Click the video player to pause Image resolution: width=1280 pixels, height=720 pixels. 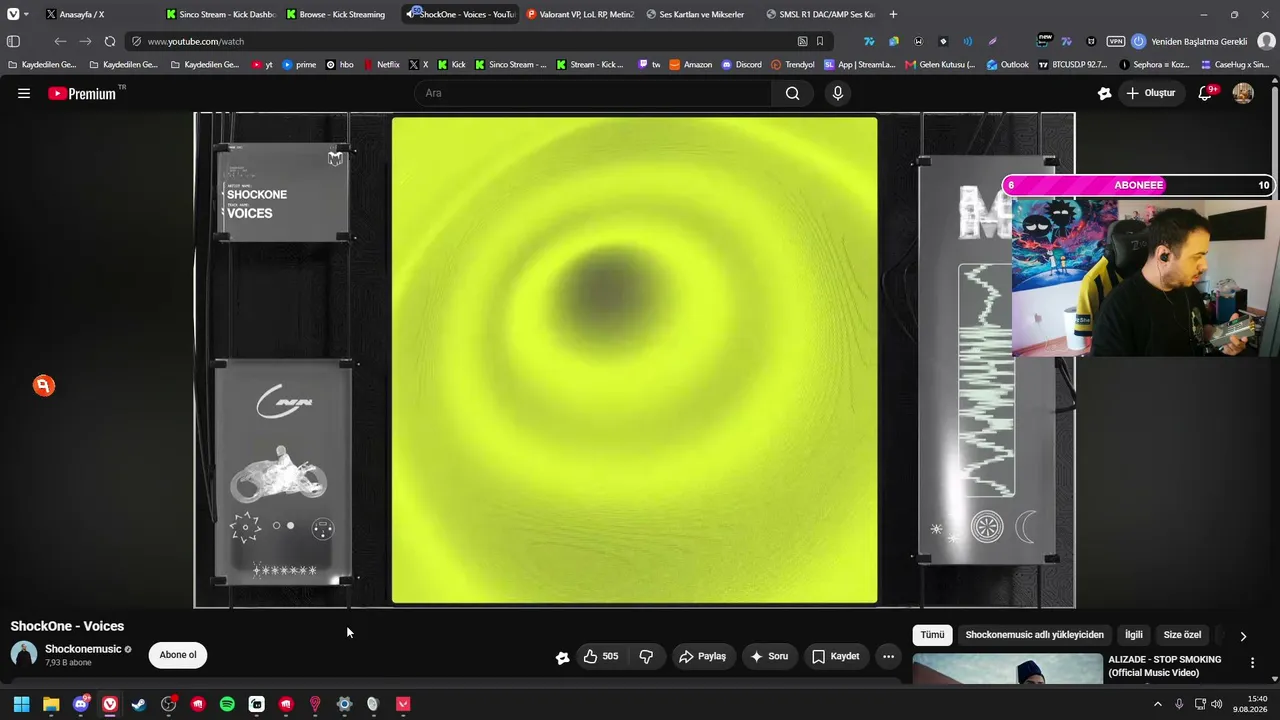634,360
